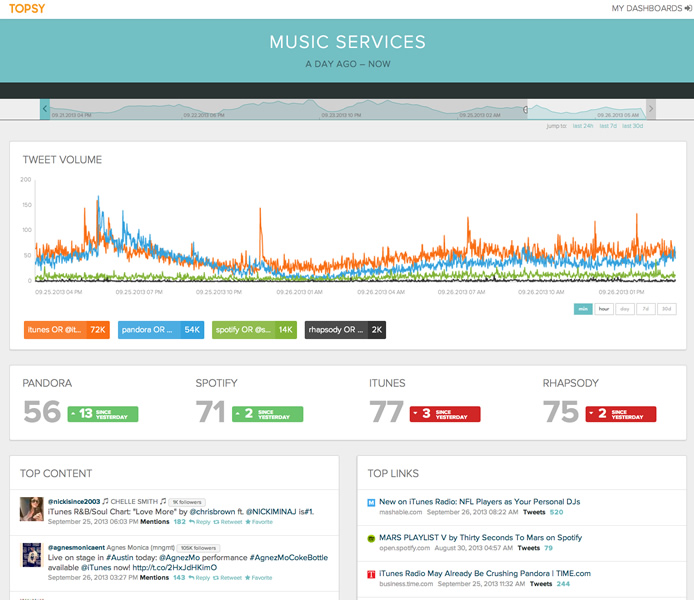The width and height of the screenshot is (694, 600).
Task: Open the #AgnezMoCokeBottle hashtag
Action: tap(289, 558)
